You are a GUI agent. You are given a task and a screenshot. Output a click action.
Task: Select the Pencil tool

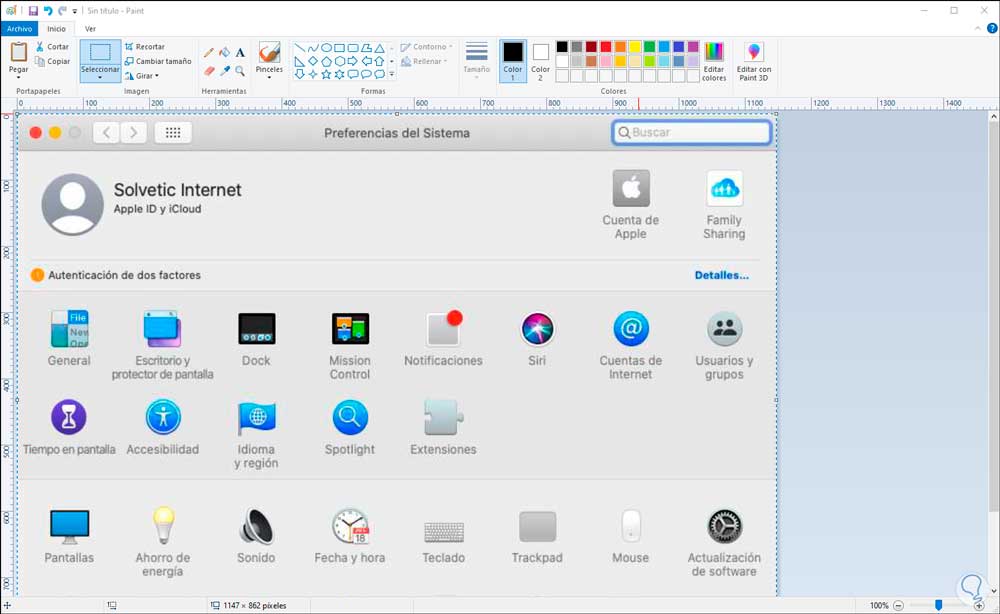coord(209,53)
